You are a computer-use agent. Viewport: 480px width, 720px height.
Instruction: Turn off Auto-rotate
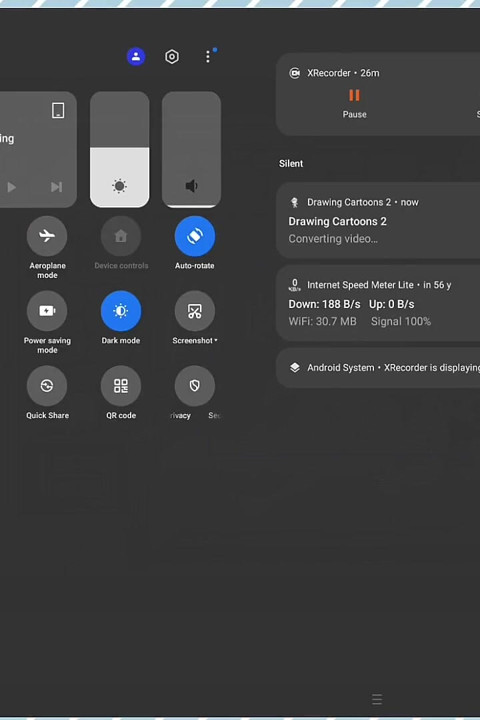[195, 236]
